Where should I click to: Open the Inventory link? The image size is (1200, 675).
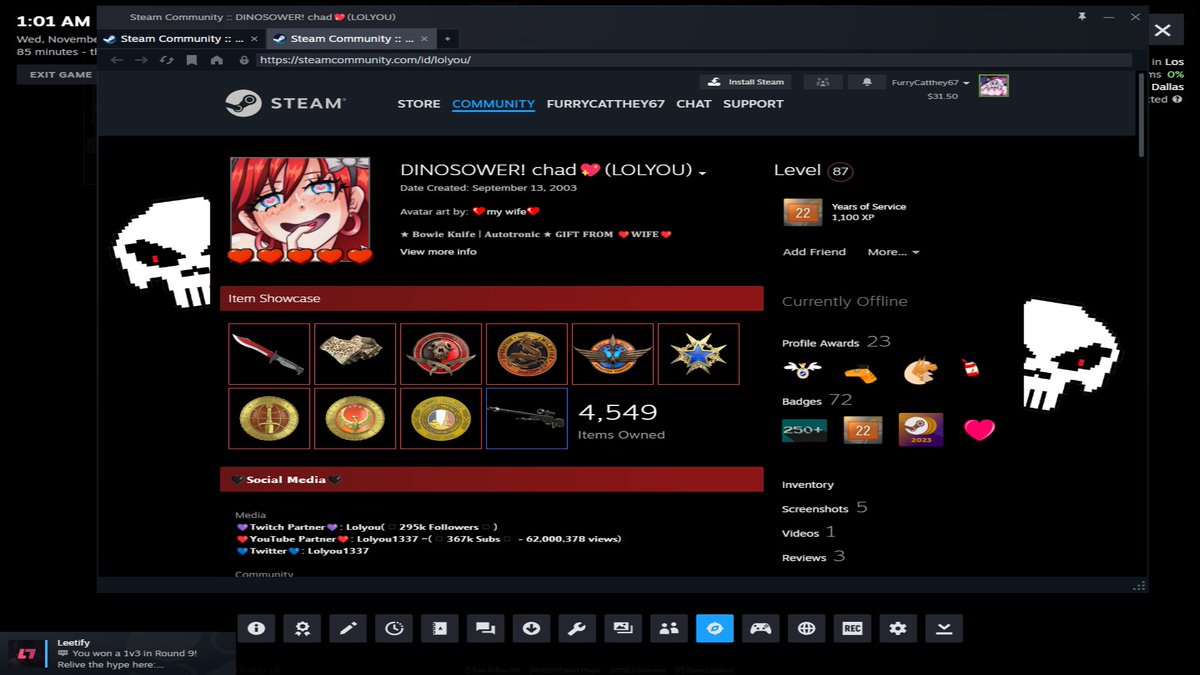tap(808, 485)
